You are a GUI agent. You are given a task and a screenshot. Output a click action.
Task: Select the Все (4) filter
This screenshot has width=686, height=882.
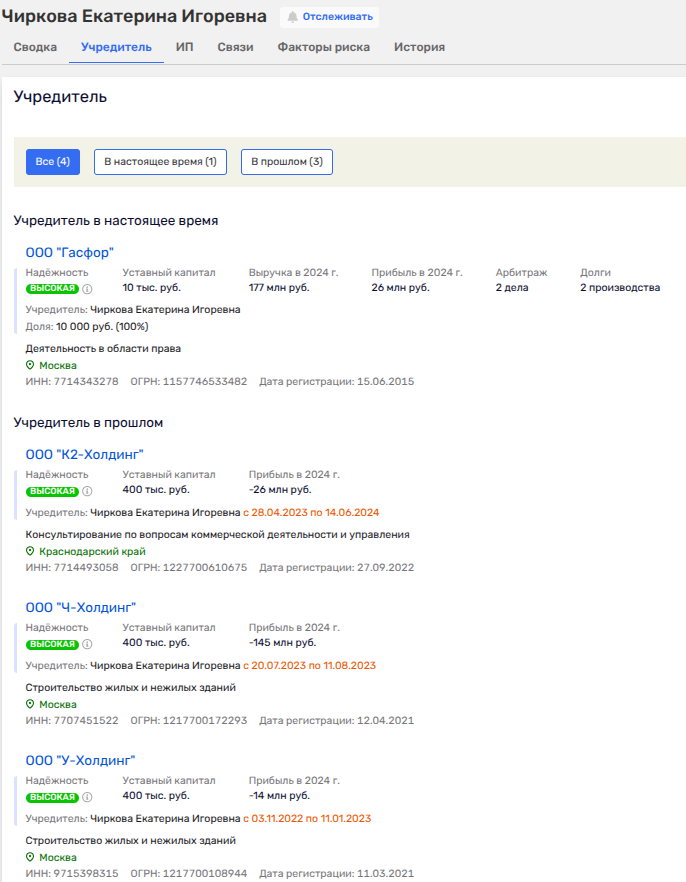[x=53, y=162]
